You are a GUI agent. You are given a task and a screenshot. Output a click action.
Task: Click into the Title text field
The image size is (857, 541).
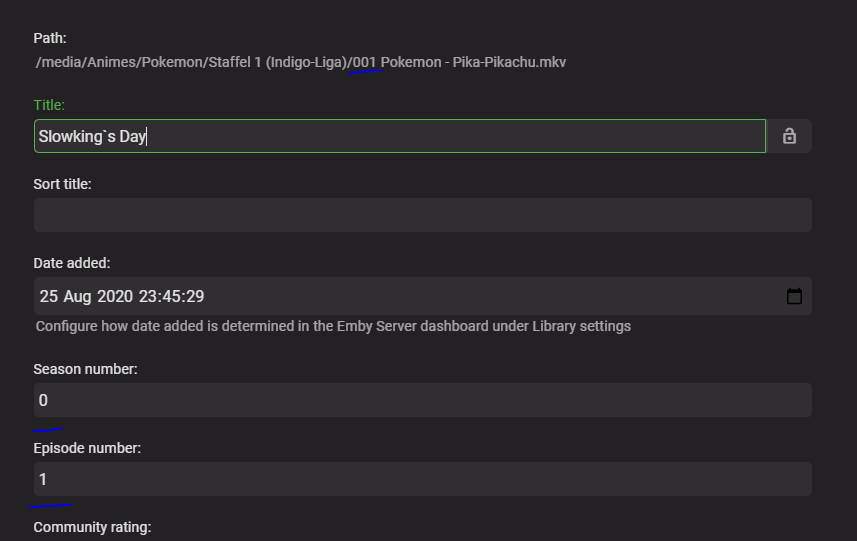(400, 136)
